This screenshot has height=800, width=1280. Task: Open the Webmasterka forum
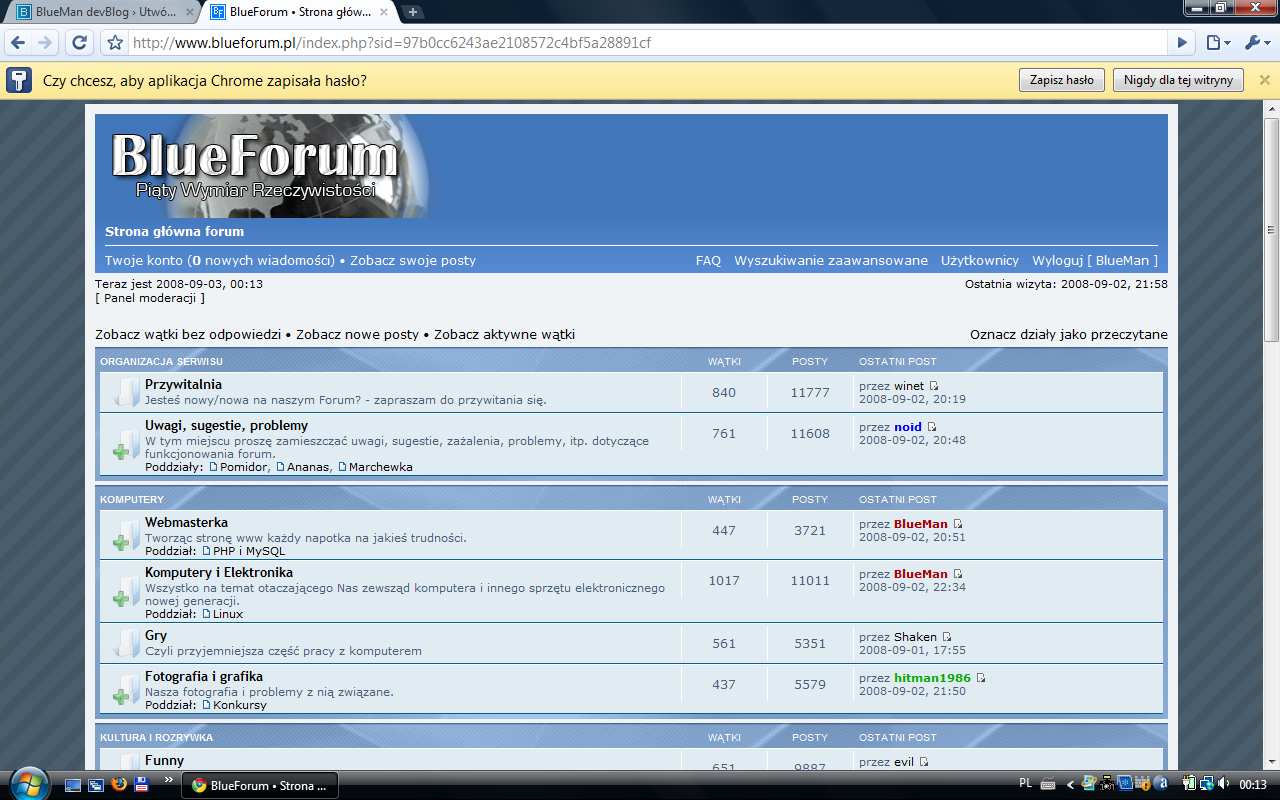pos(186,522)
